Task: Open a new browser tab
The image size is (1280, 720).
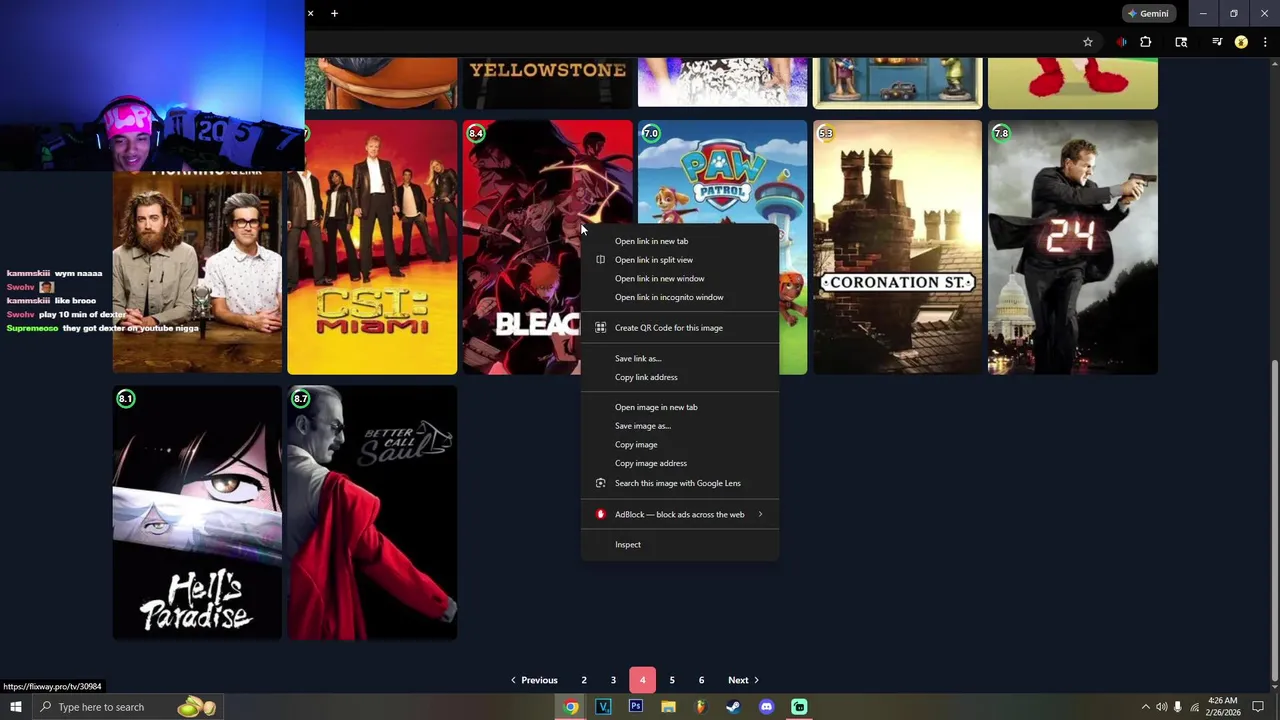Action: [x=334, y=13]
